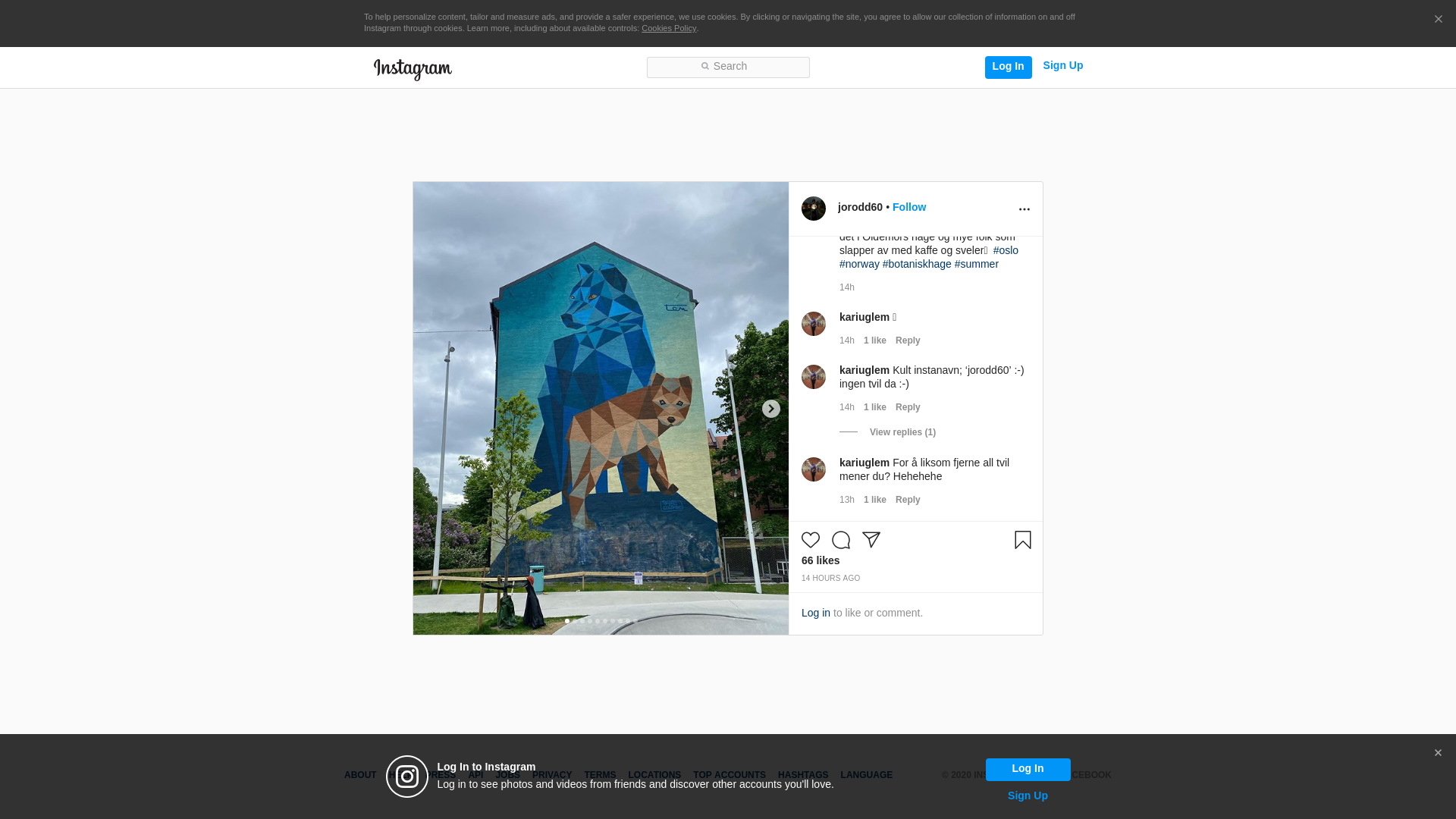Open the 66 likes list

click(821, 560)
